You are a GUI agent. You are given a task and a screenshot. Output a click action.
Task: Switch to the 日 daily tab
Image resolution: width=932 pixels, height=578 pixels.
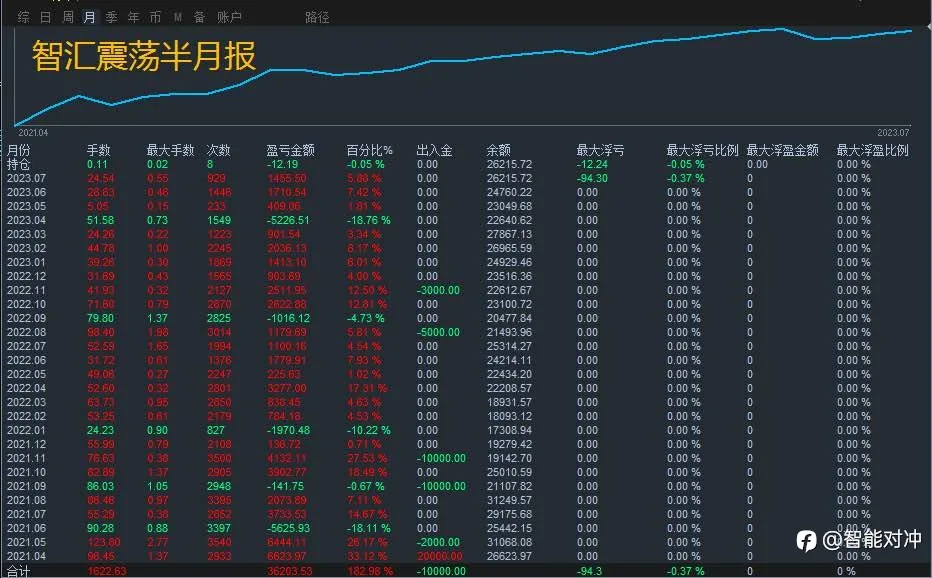45,17
